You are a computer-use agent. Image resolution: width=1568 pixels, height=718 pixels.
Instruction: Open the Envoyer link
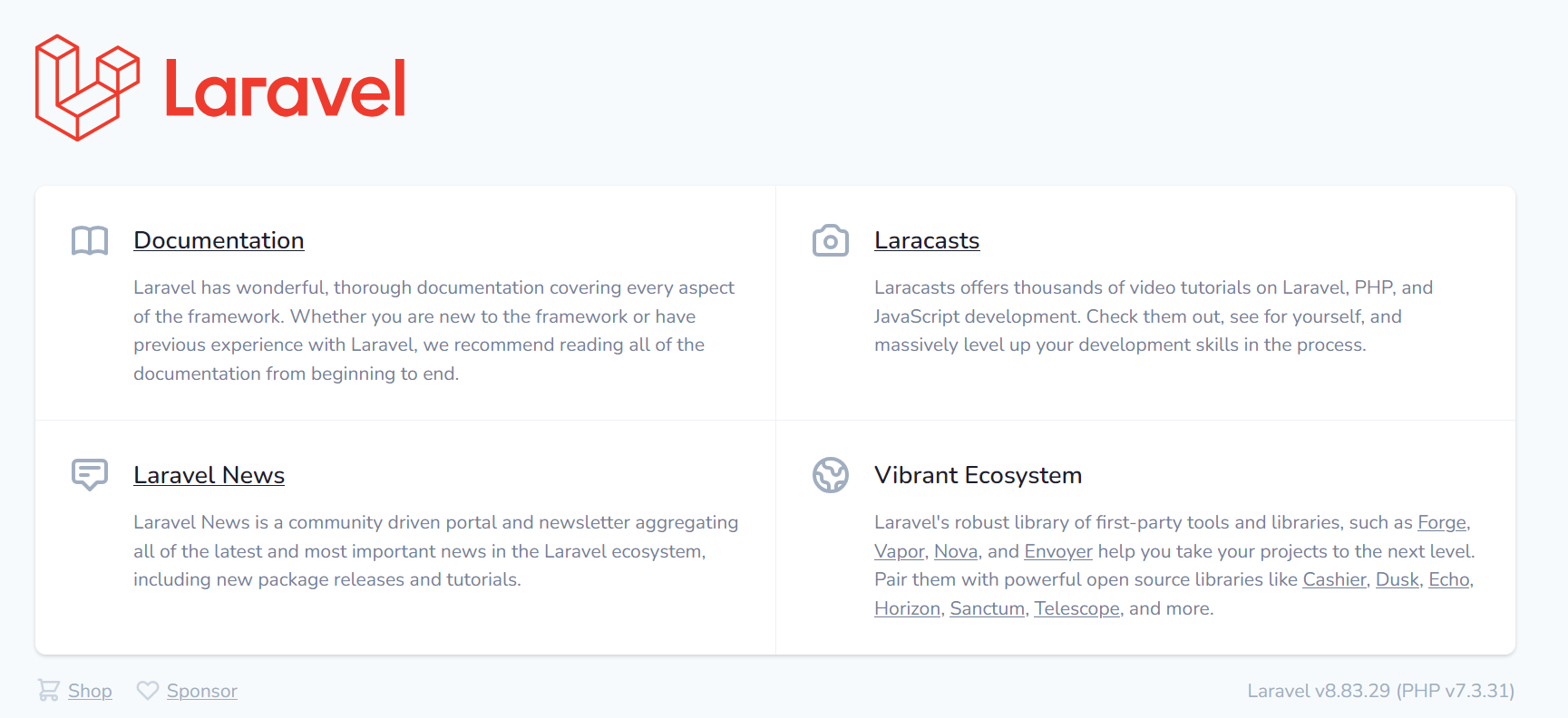(1057, 551)
